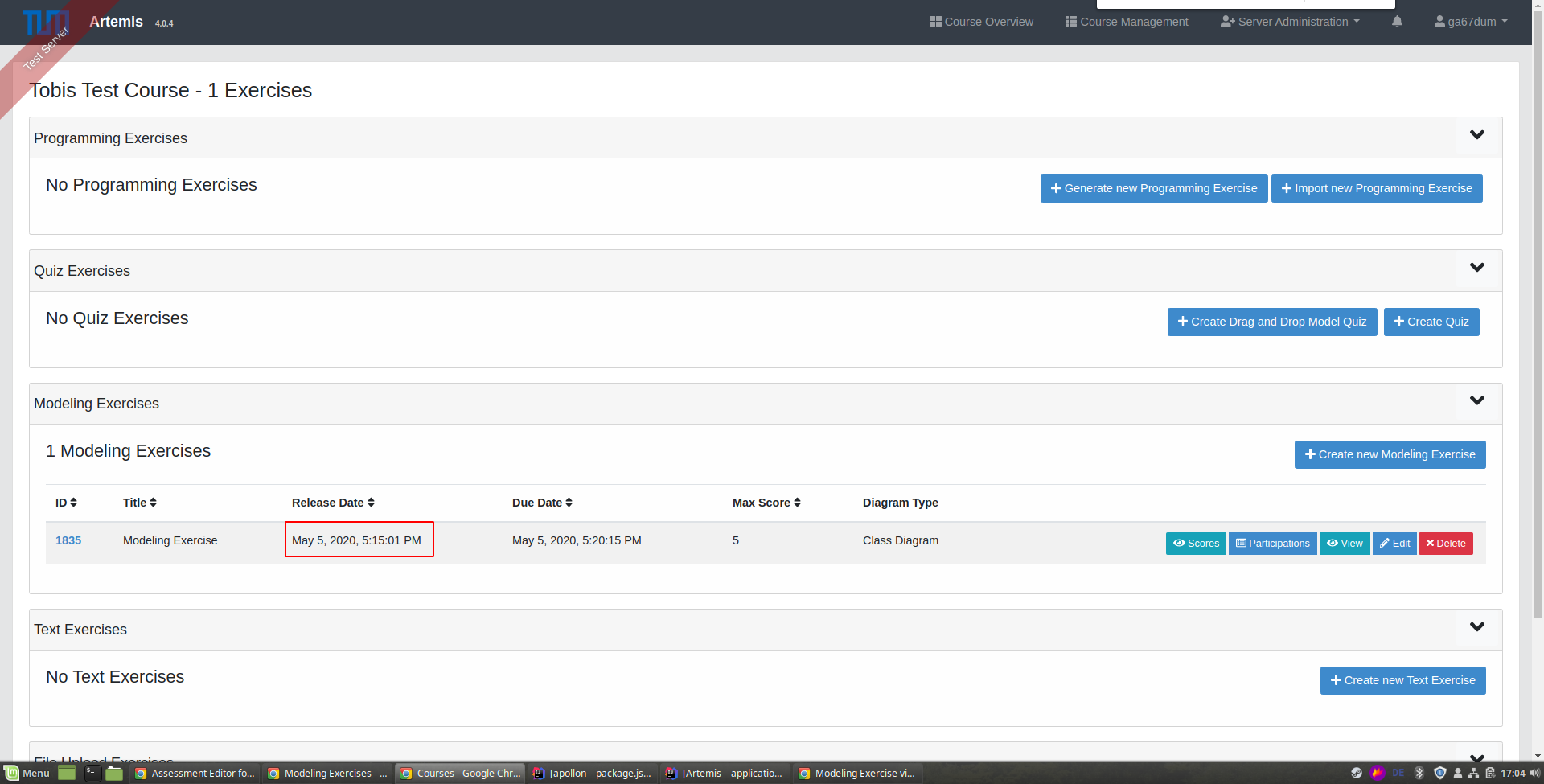Open the ga67dum user dropdown
This screenshot has height=784, width=1544.
pyautogui.click(x=1471, y=22)
